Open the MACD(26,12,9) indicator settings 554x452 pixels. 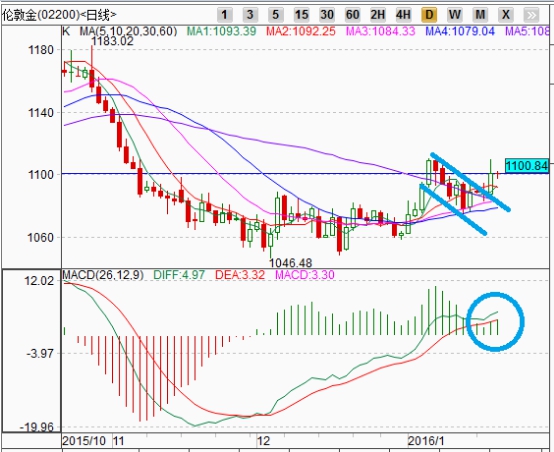(103, 275)
